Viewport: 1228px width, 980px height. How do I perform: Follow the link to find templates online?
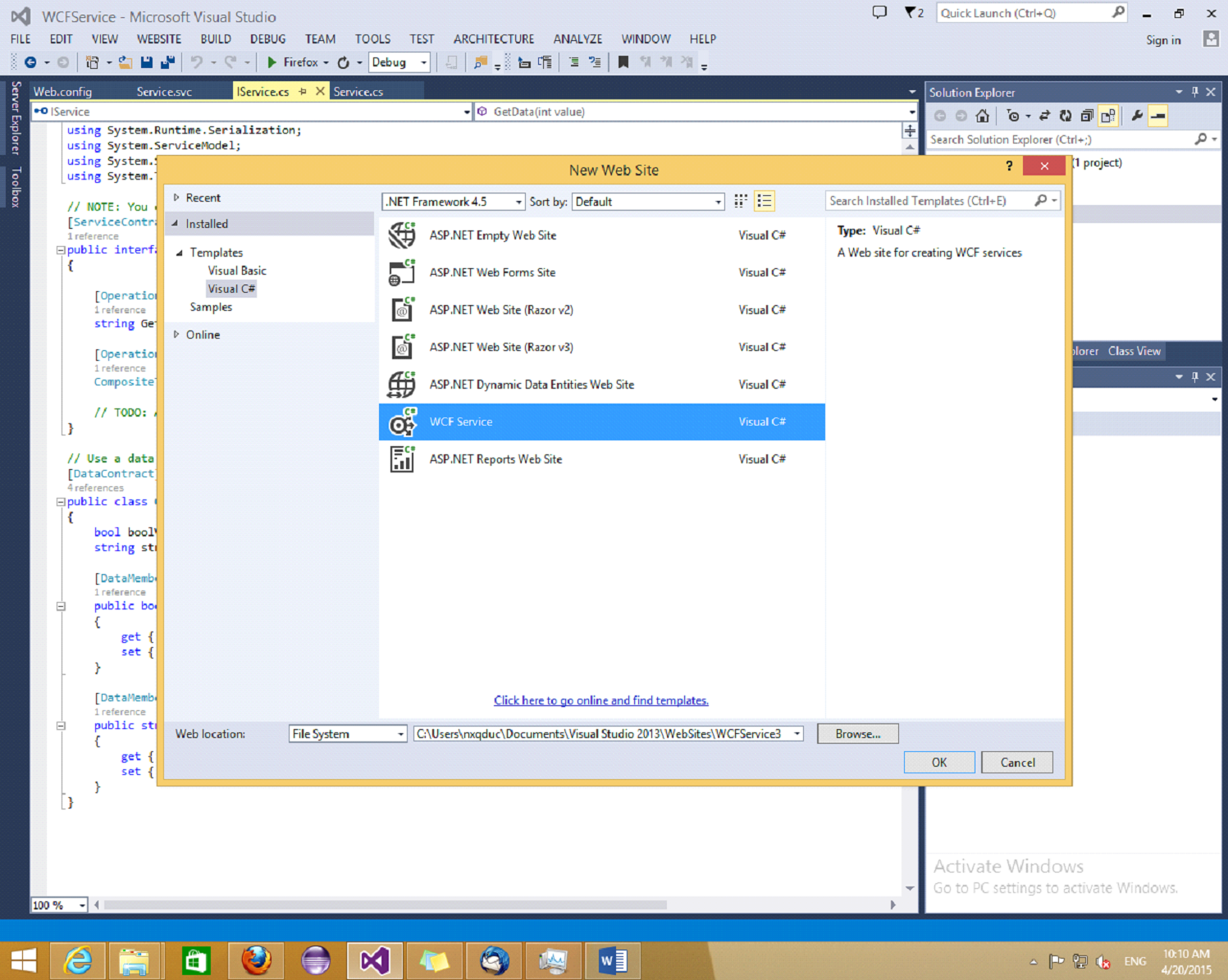[600, 700]
